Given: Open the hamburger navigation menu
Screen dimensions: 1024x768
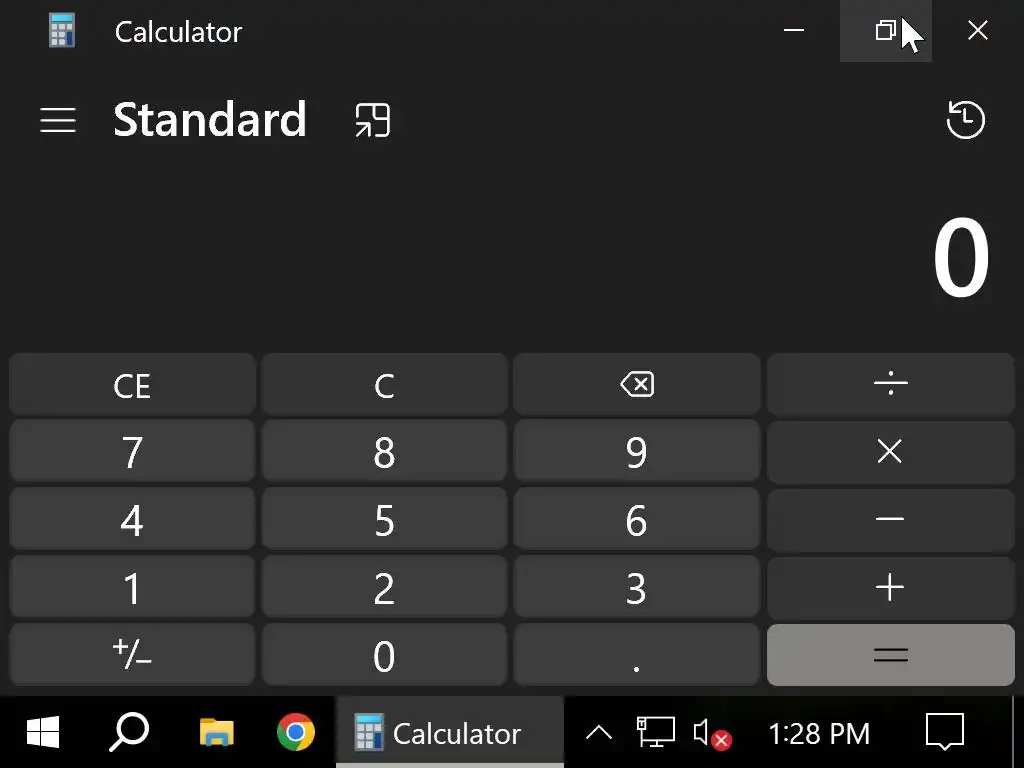Looking at the screenshot, I should pos(58,120).
